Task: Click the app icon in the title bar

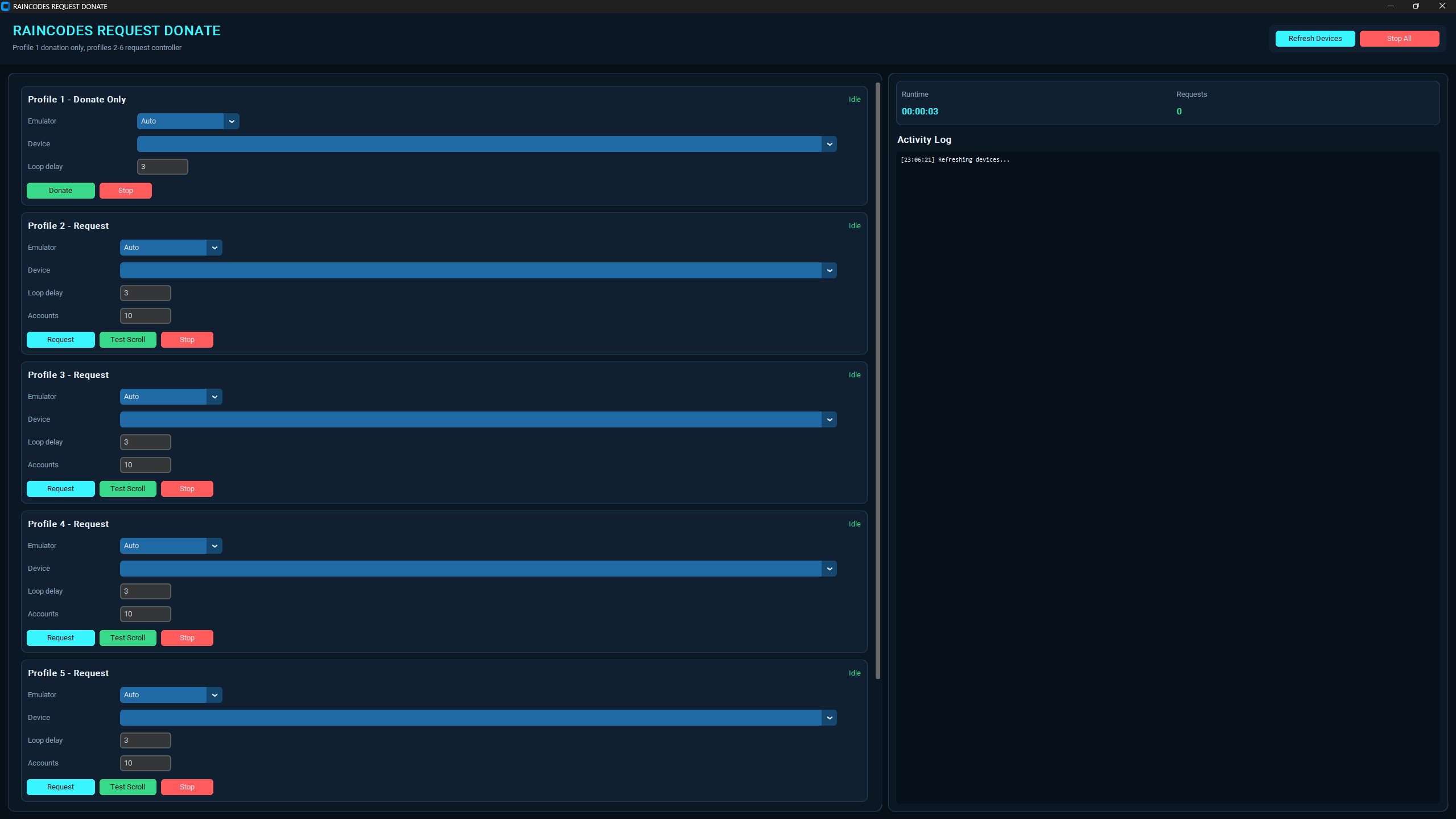Action: point(6,6)
